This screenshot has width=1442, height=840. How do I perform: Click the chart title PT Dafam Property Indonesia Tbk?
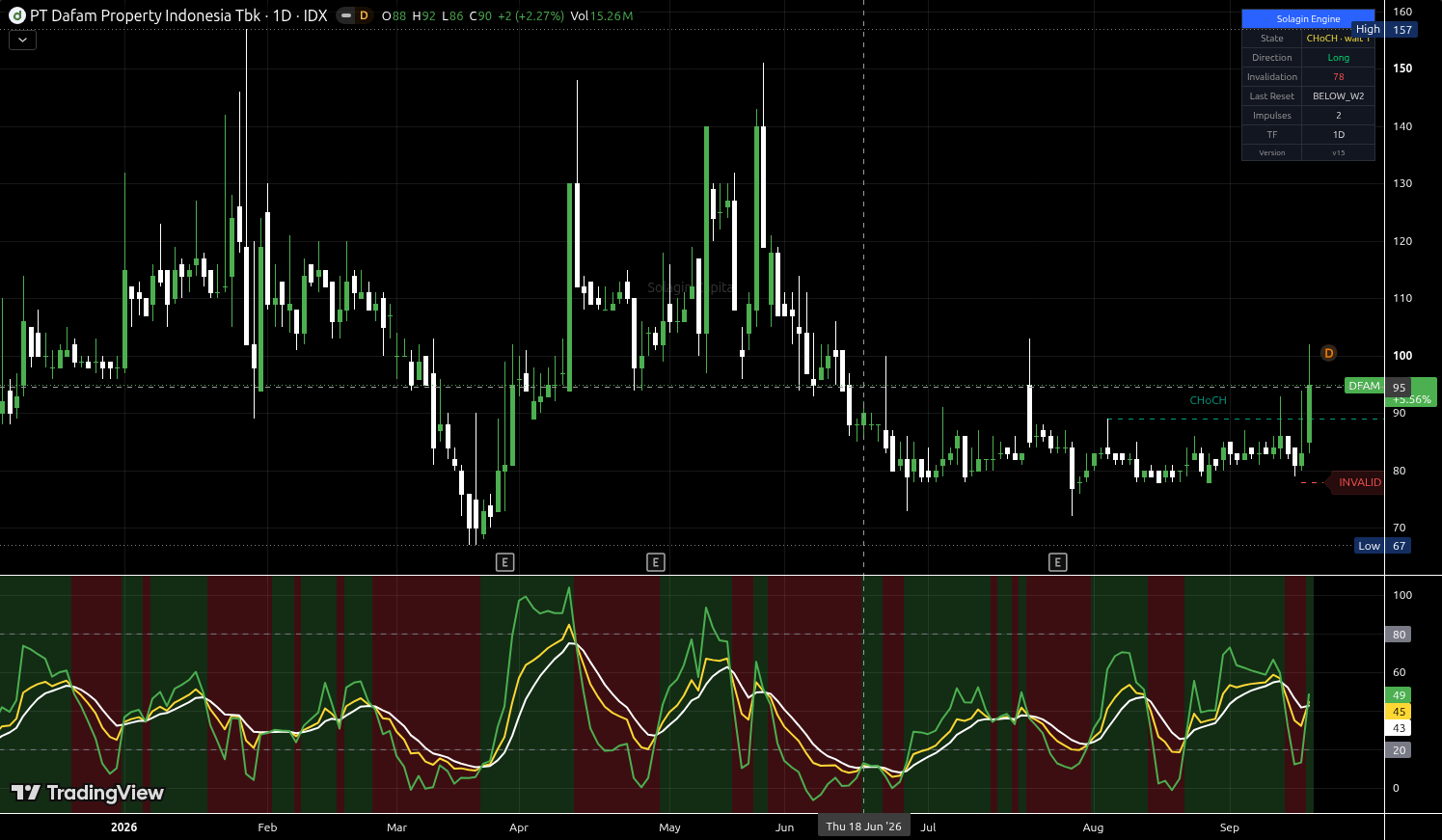pyautogui.click(x=145, y=15)
